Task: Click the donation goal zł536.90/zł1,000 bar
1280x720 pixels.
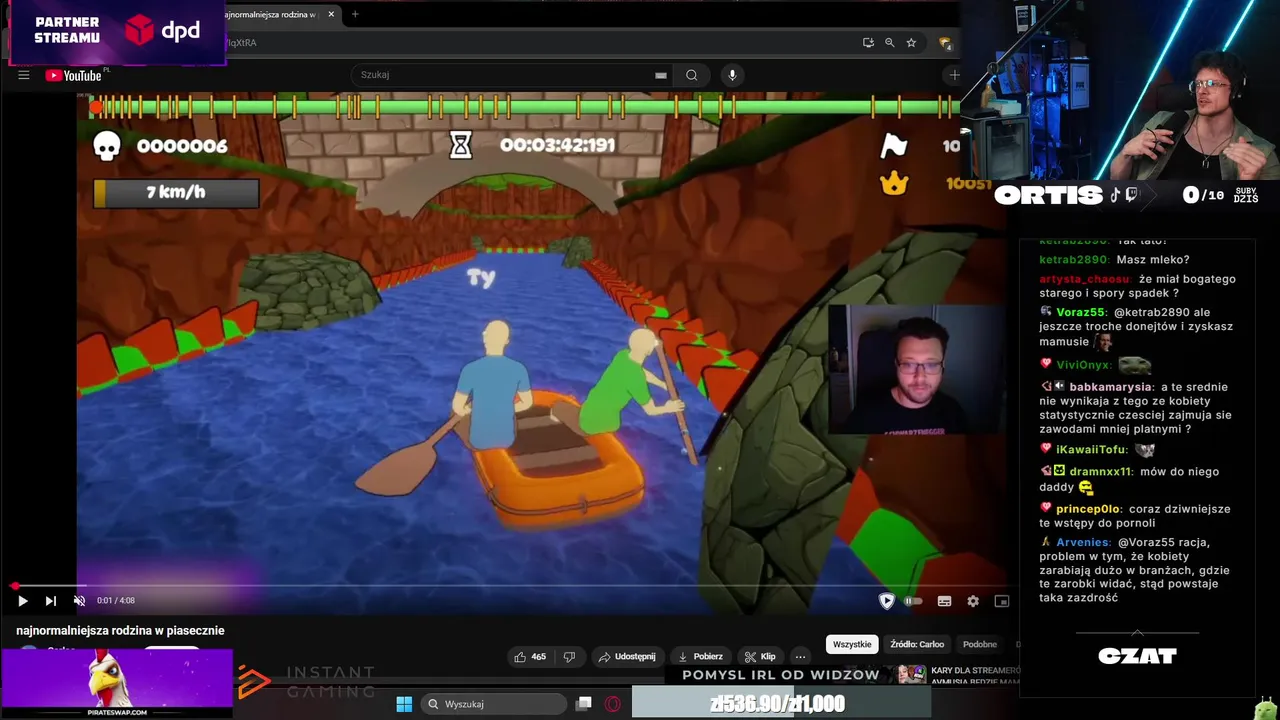Action: coord(781,704)
